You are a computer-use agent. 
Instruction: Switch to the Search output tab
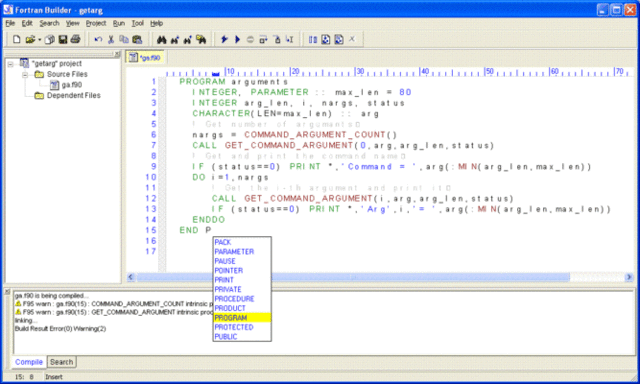pyautogui.click(x=62, y=362)
